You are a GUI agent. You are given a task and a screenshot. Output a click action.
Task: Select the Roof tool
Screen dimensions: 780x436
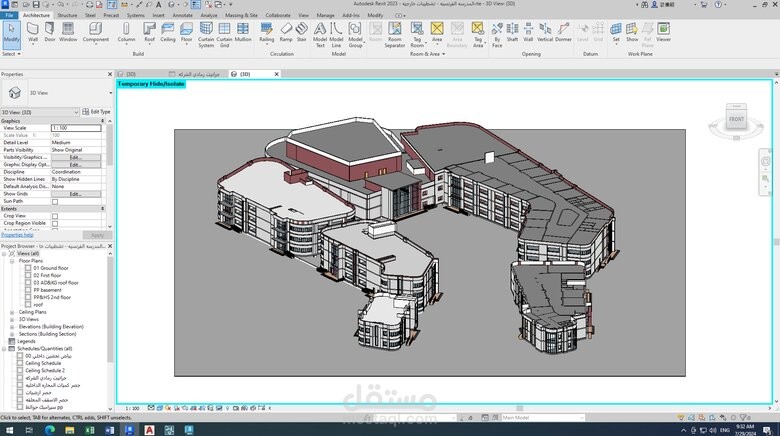click(x=149, y=32)
